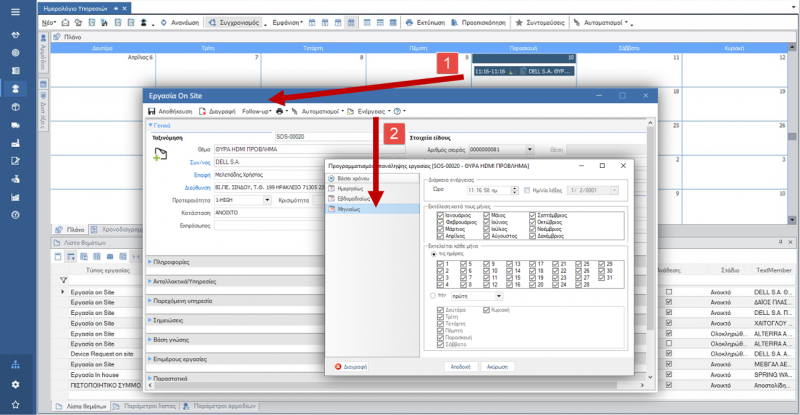Open the hamburger menu in the sidebar
The image size is (800, 415).
pyautogui.click(x=15, y=11)
